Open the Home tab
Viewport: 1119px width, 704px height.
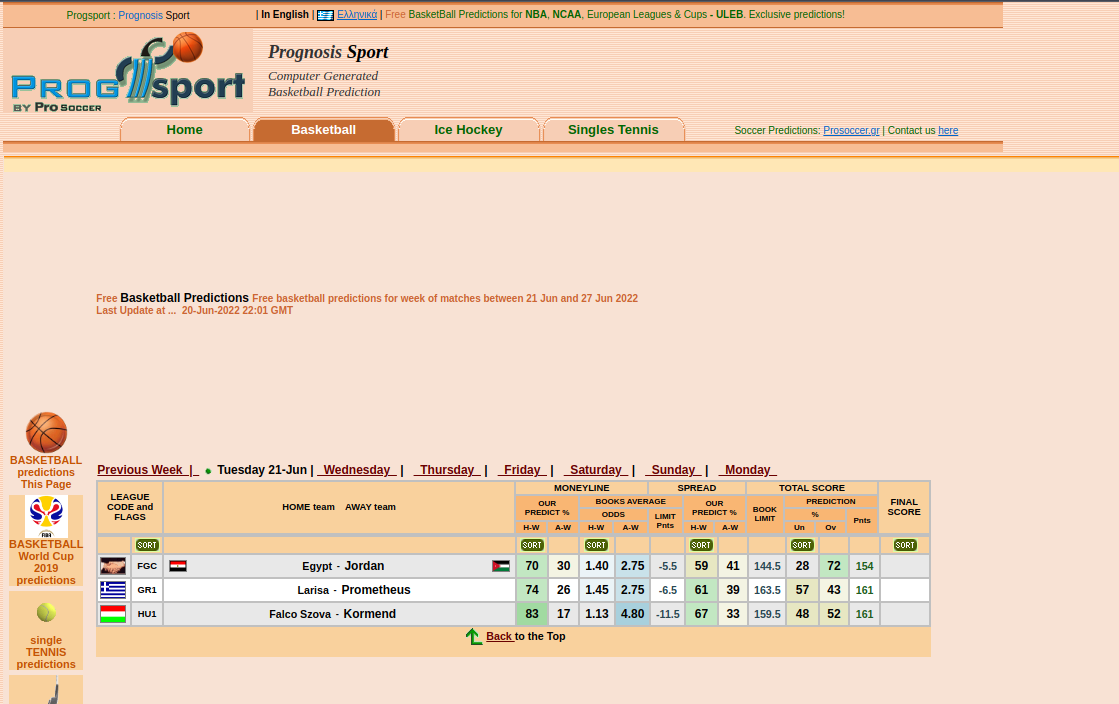pyautogui.click(x=185, y=130)
